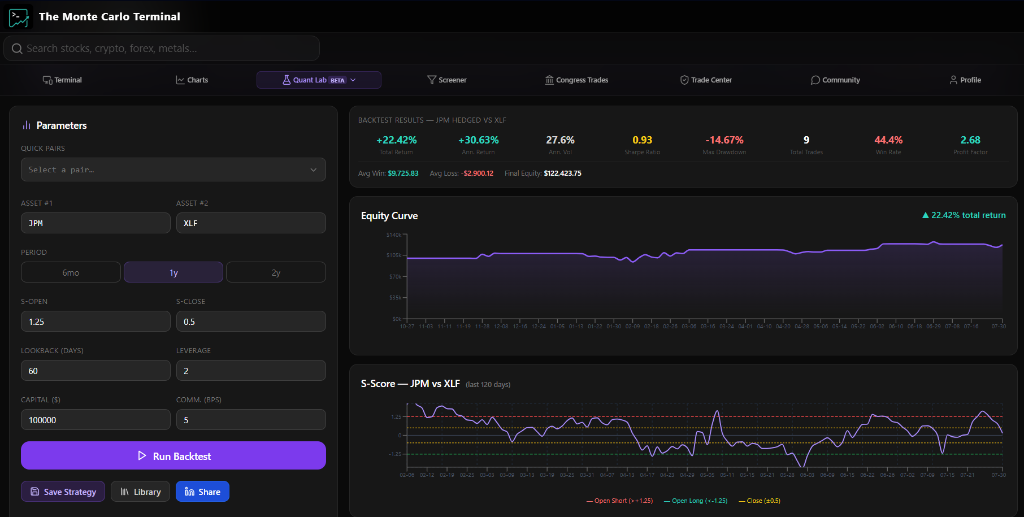This screenshot has height=517, width=1024.
Task: Open the Community tab
Action: (x=835, y=80)
